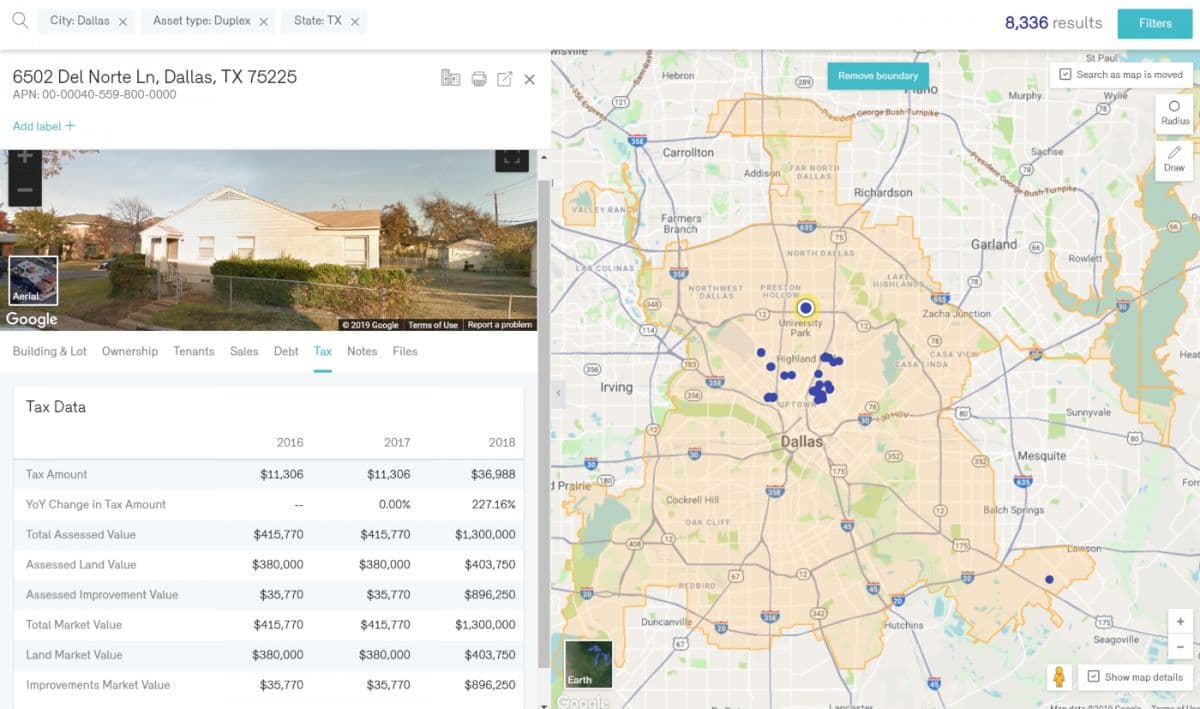Collapse the property details side panel

(x=559, y=393)
